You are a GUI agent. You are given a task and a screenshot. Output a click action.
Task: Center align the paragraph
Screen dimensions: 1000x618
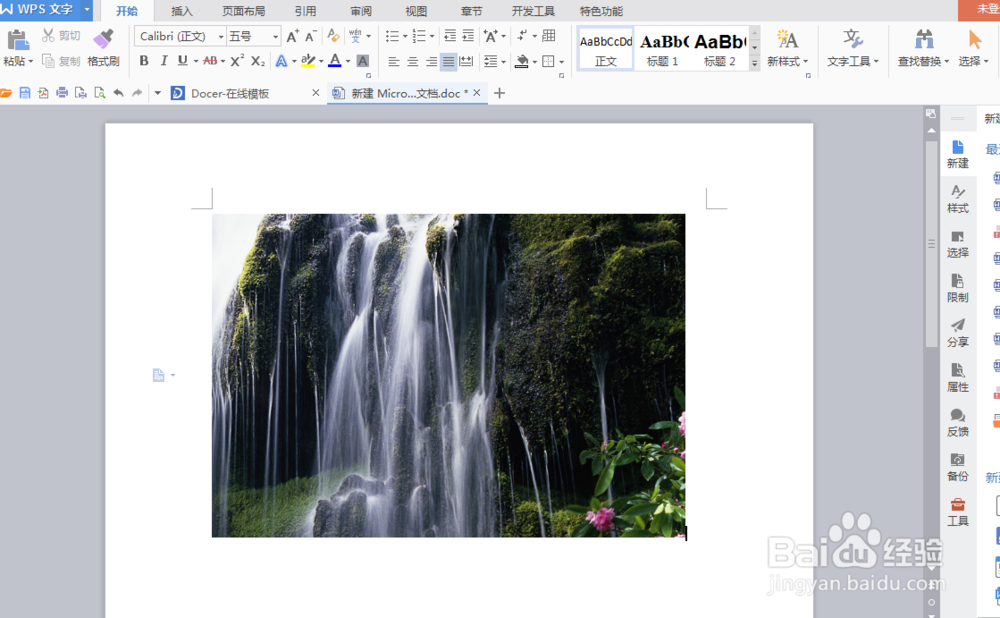click(x=413, y=61)
